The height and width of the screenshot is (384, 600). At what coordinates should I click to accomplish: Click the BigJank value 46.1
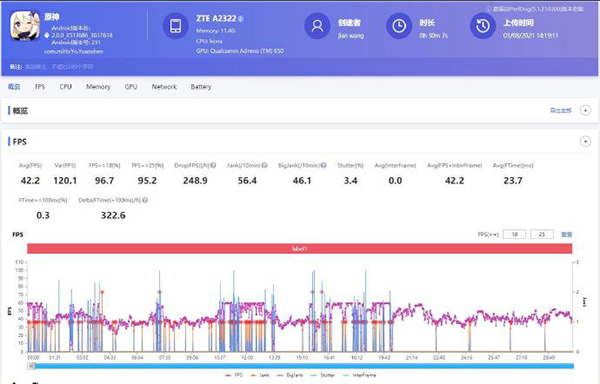[x=302, y=181]
